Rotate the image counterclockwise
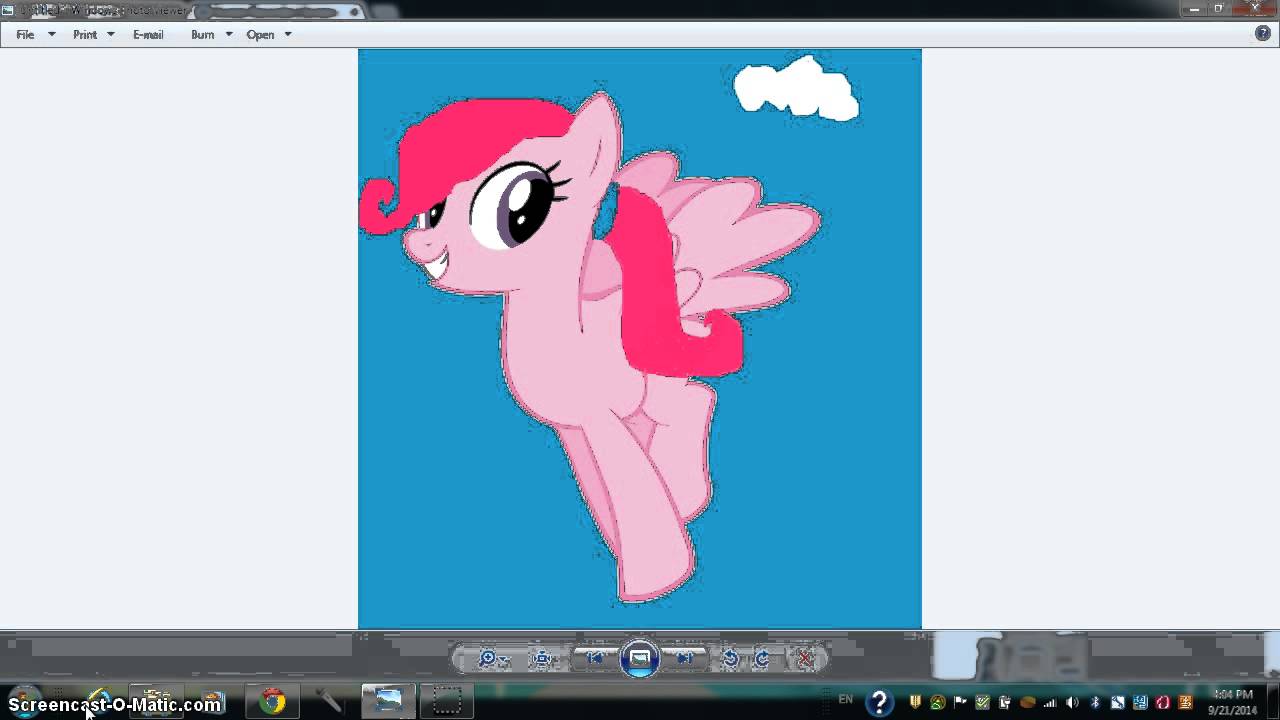Viewport: 1280px width, 720px height. (731, 659)
